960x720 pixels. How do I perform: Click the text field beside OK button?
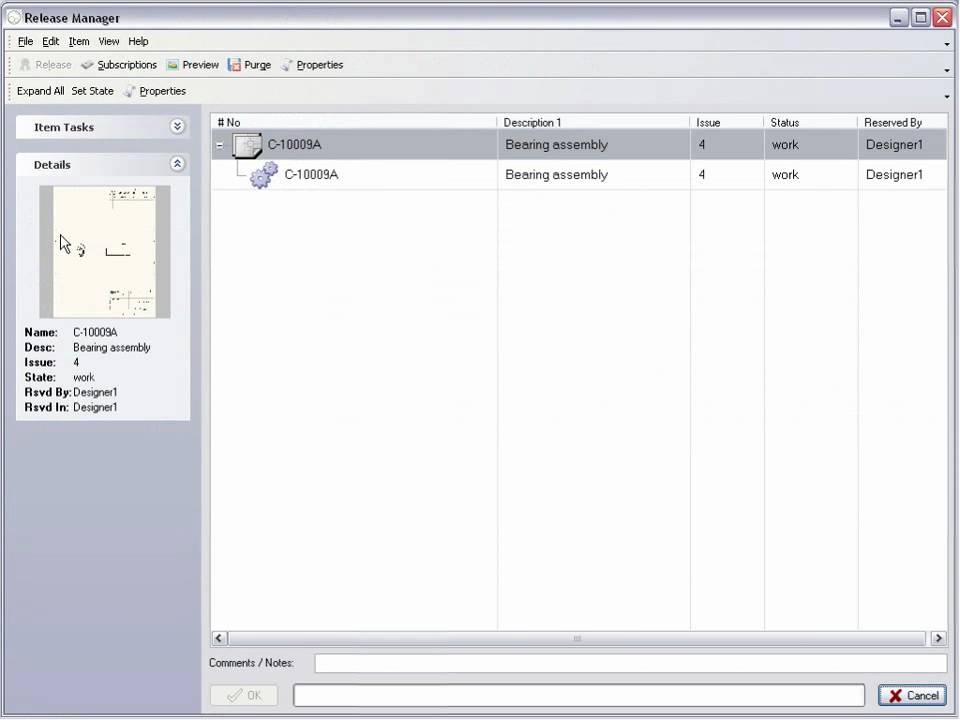pyautogui.click(x=579, y=696)
